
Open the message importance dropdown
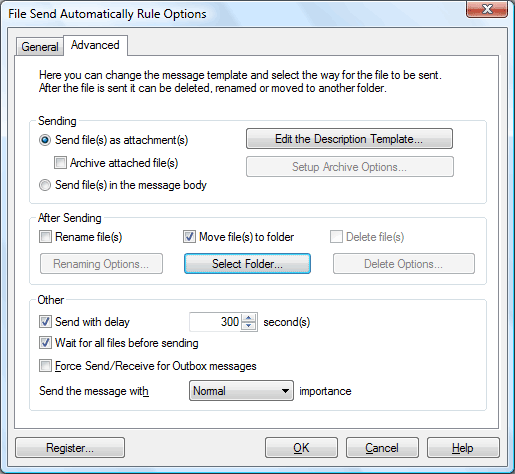click(x=241, y=391)
